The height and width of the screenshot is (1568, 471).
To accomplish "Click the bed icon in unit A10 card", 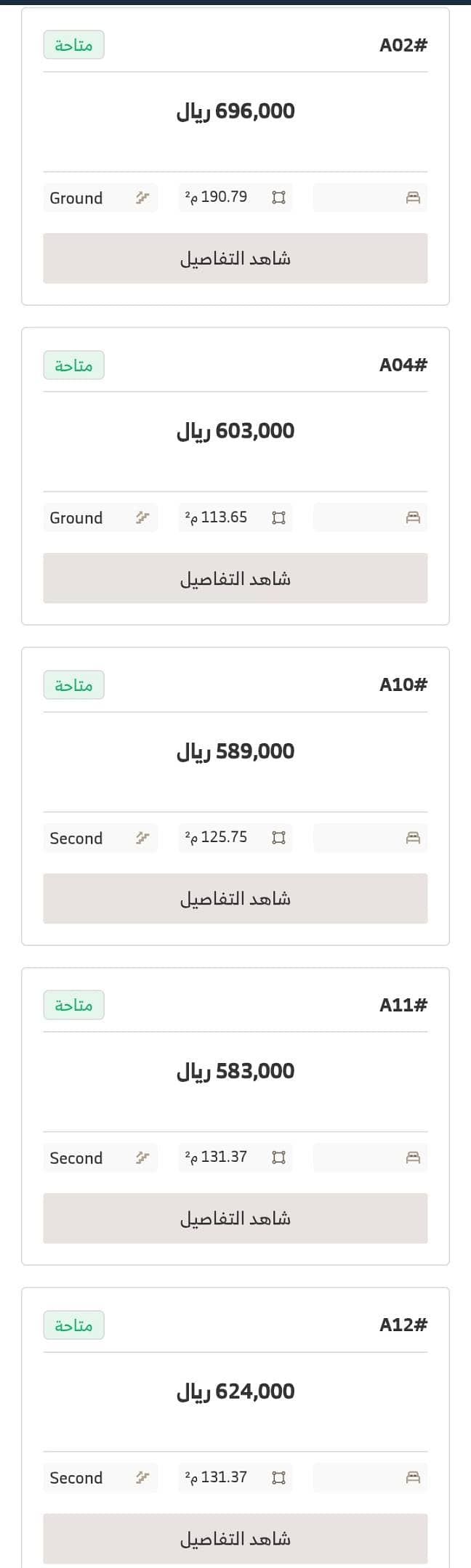I will coord(413,838).
